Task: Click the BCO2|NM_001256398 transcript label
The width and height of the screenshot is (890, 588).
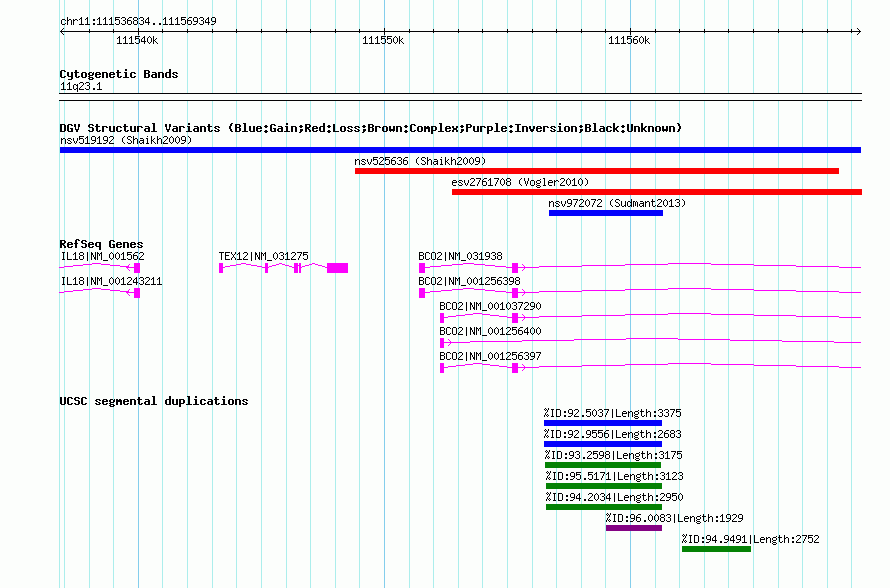Action: (469, 282)
